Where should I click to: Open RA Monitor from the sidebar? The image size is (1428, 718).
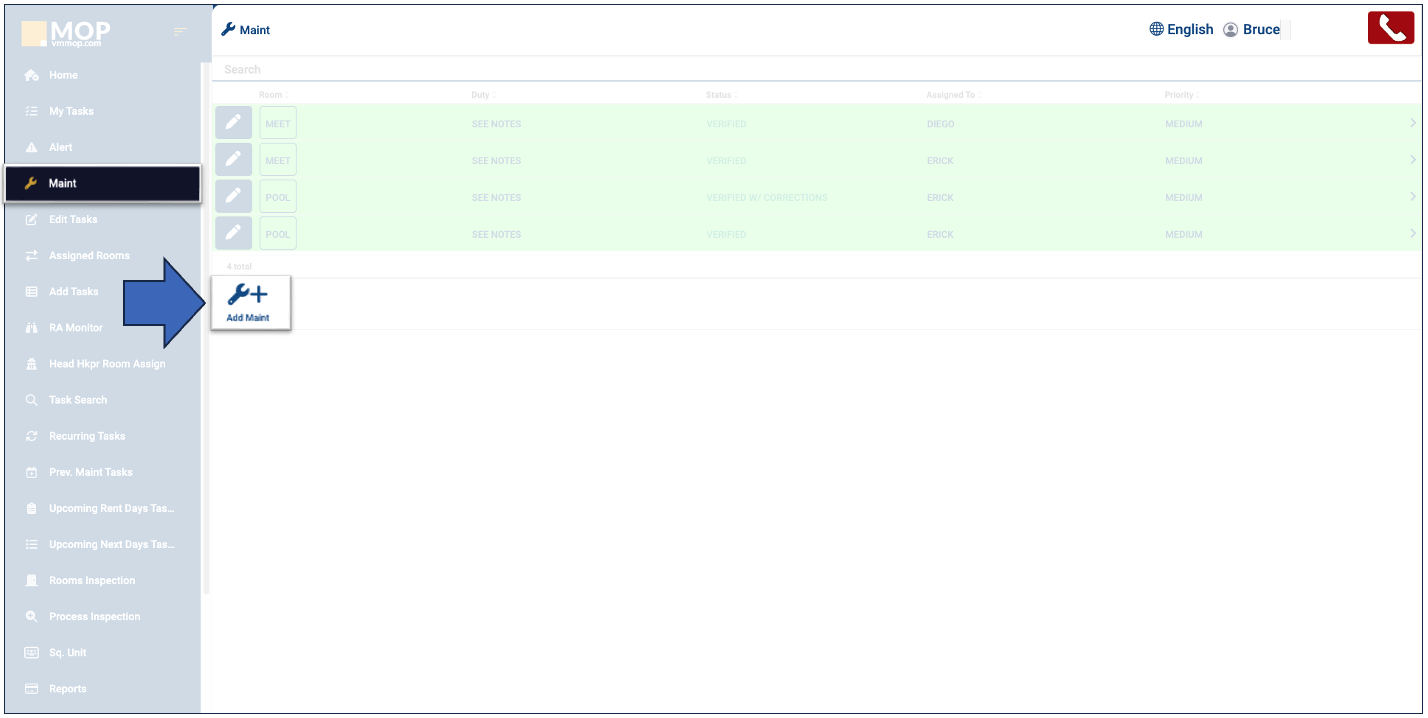(x=76, y=328)
